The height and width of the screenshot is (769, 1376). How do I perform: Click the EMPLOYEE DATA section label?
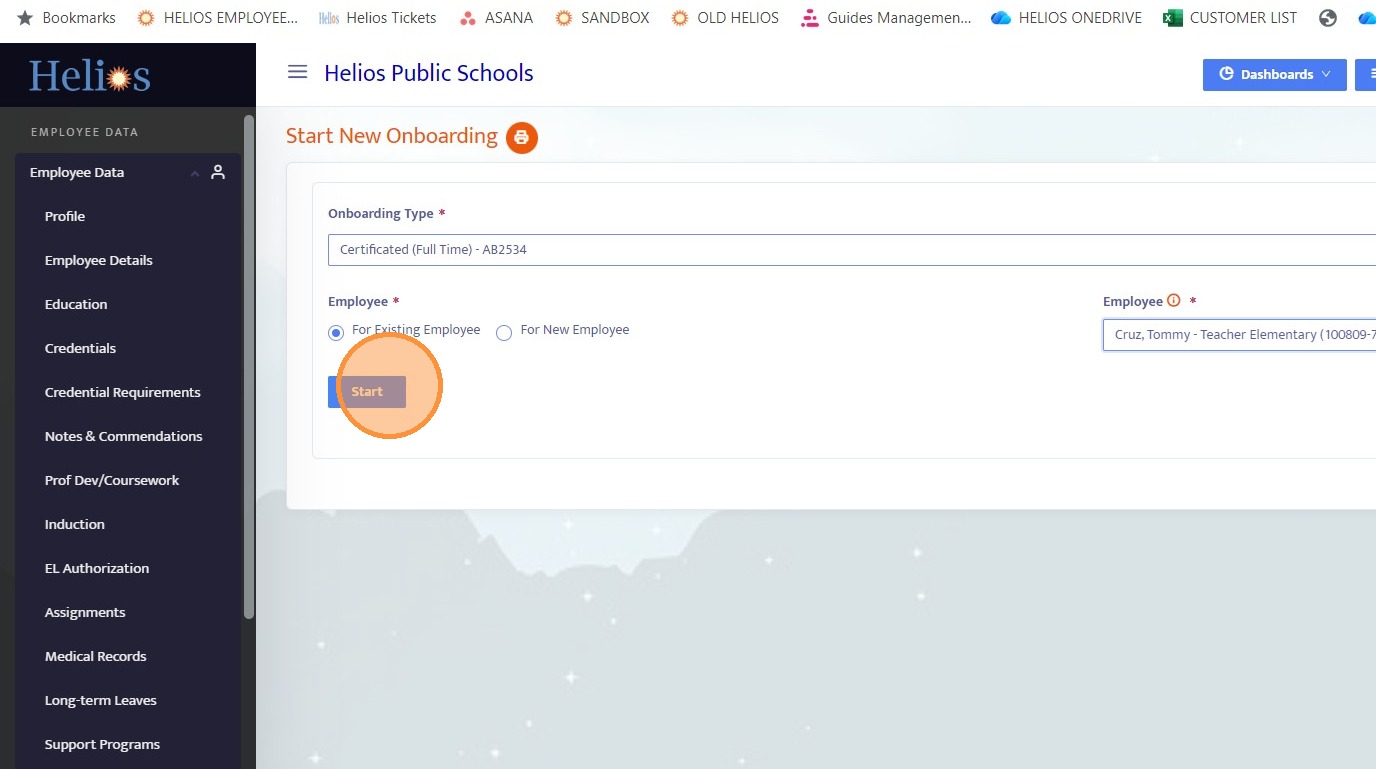pyautogui.click(x=85, y=132)
